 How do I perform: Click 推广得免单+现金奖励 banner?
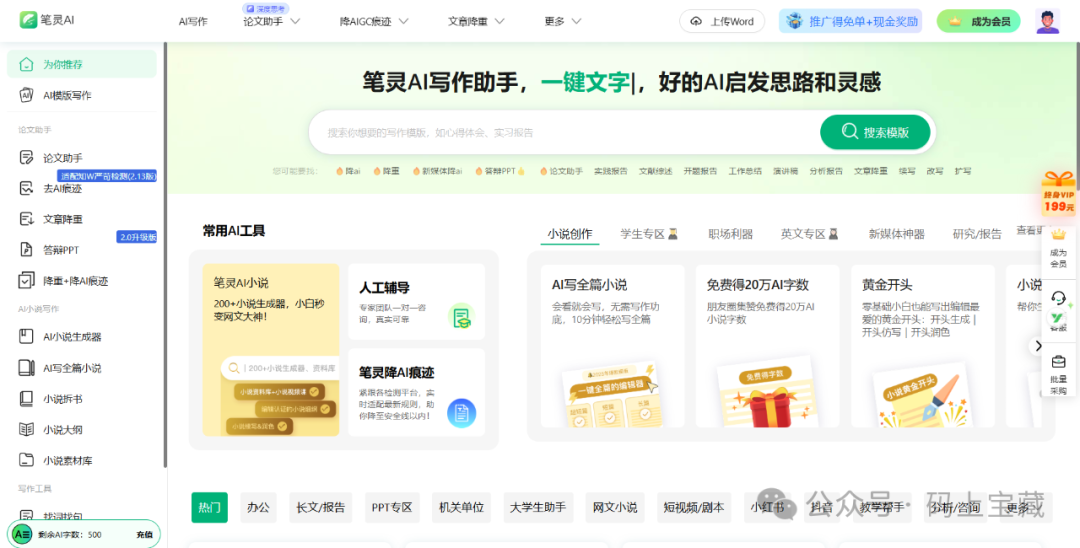(851, 21)
